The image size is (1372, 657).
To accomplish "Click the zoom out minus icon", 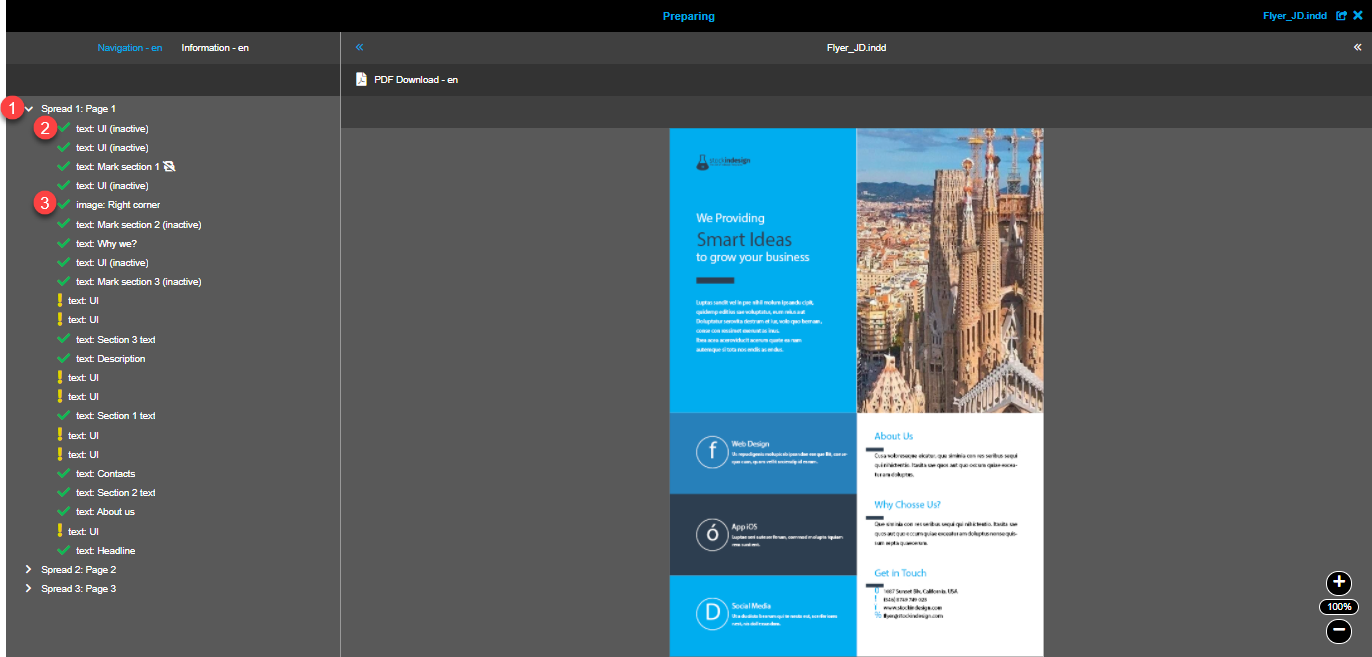I will tap(1339, 631).
